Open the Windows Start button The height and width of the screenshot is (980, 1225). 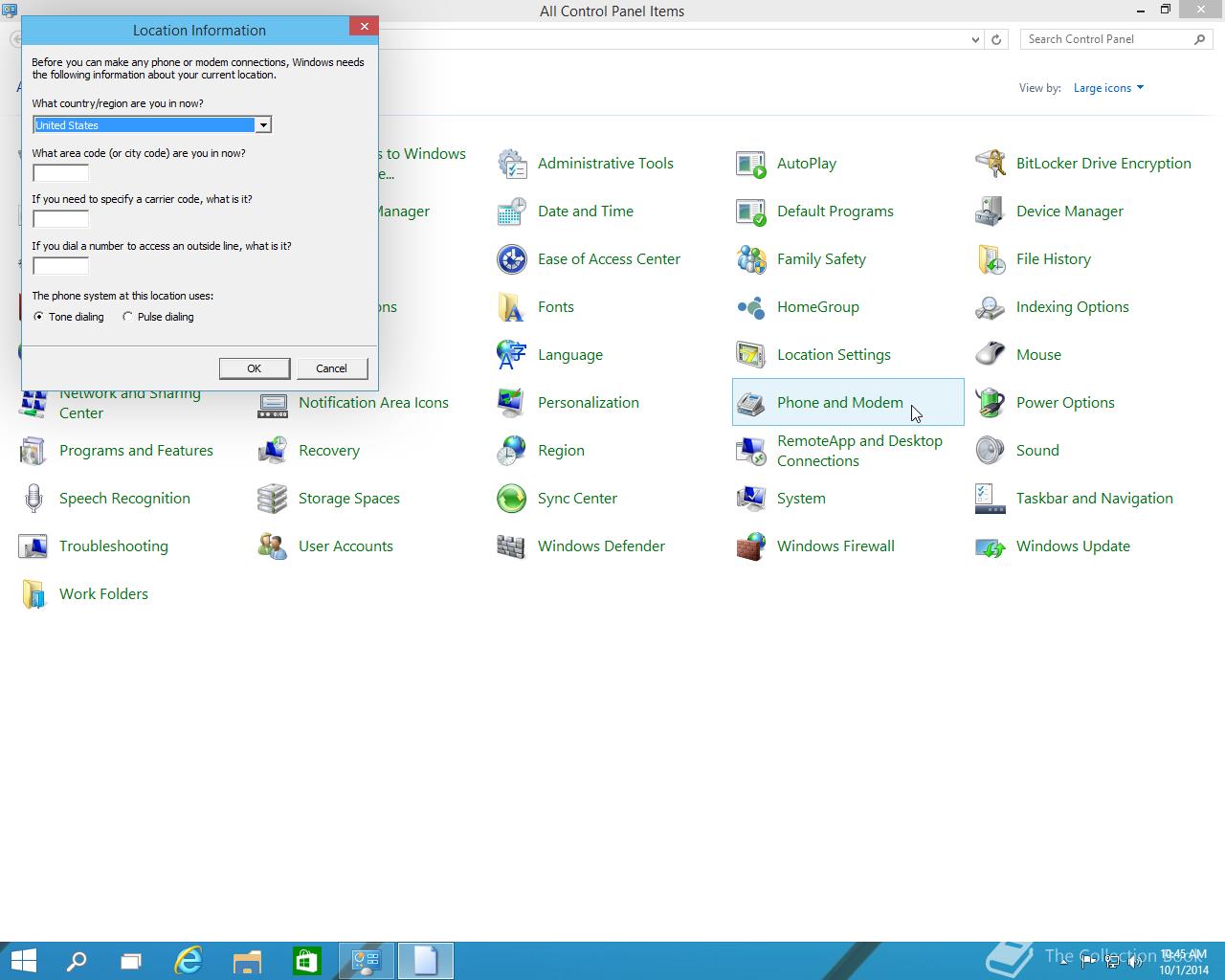(x=23, y=961)
